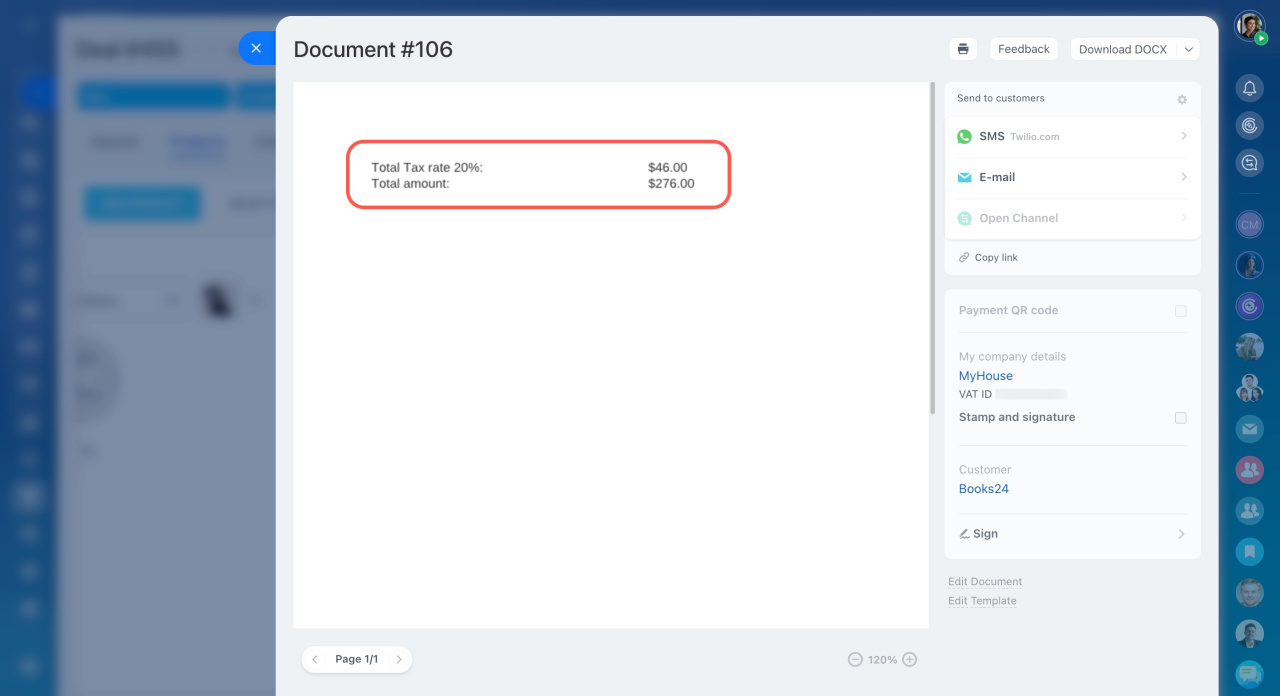
Task: Open the pink group chat icon
Action: point(1250,469)
